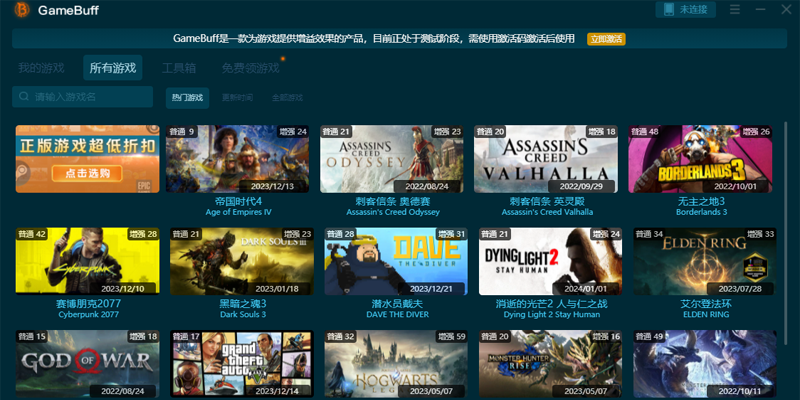Click 'Dying Light 2 Stay Human' subtitle
Viewport: 800px width, 400px height.
pos(552,314)
